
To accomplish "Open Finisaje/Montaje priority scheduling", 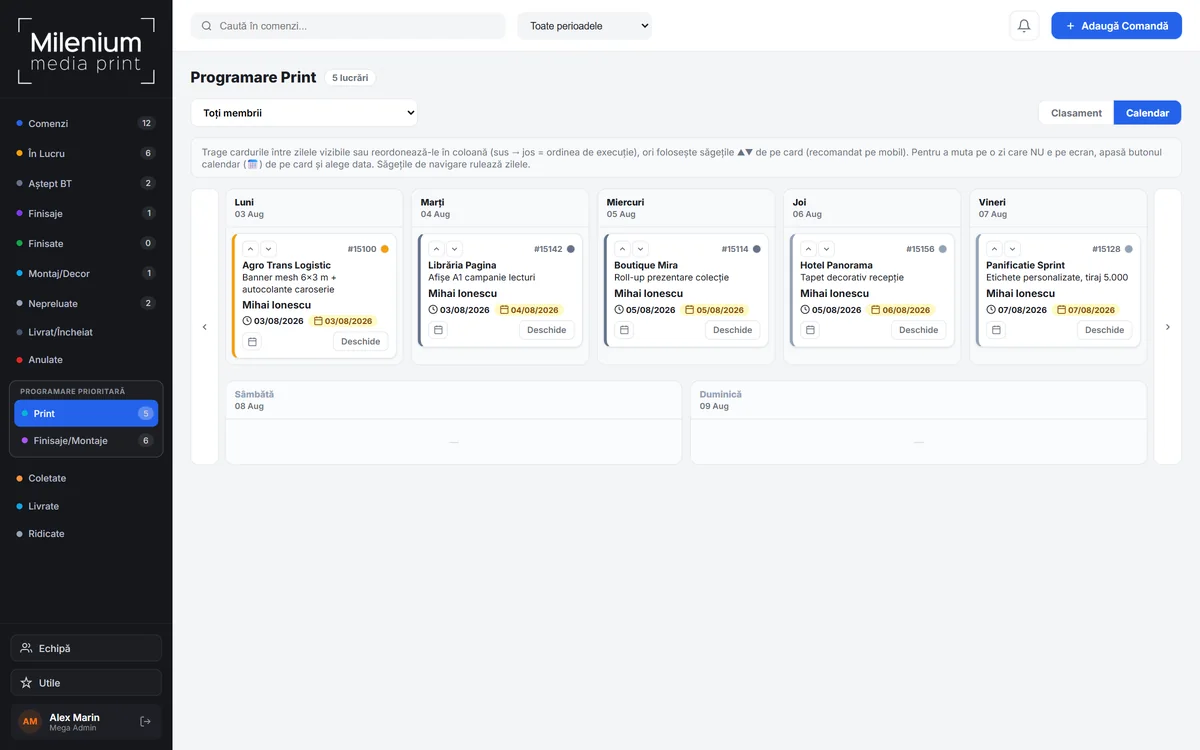I will [x=86, y=441].
